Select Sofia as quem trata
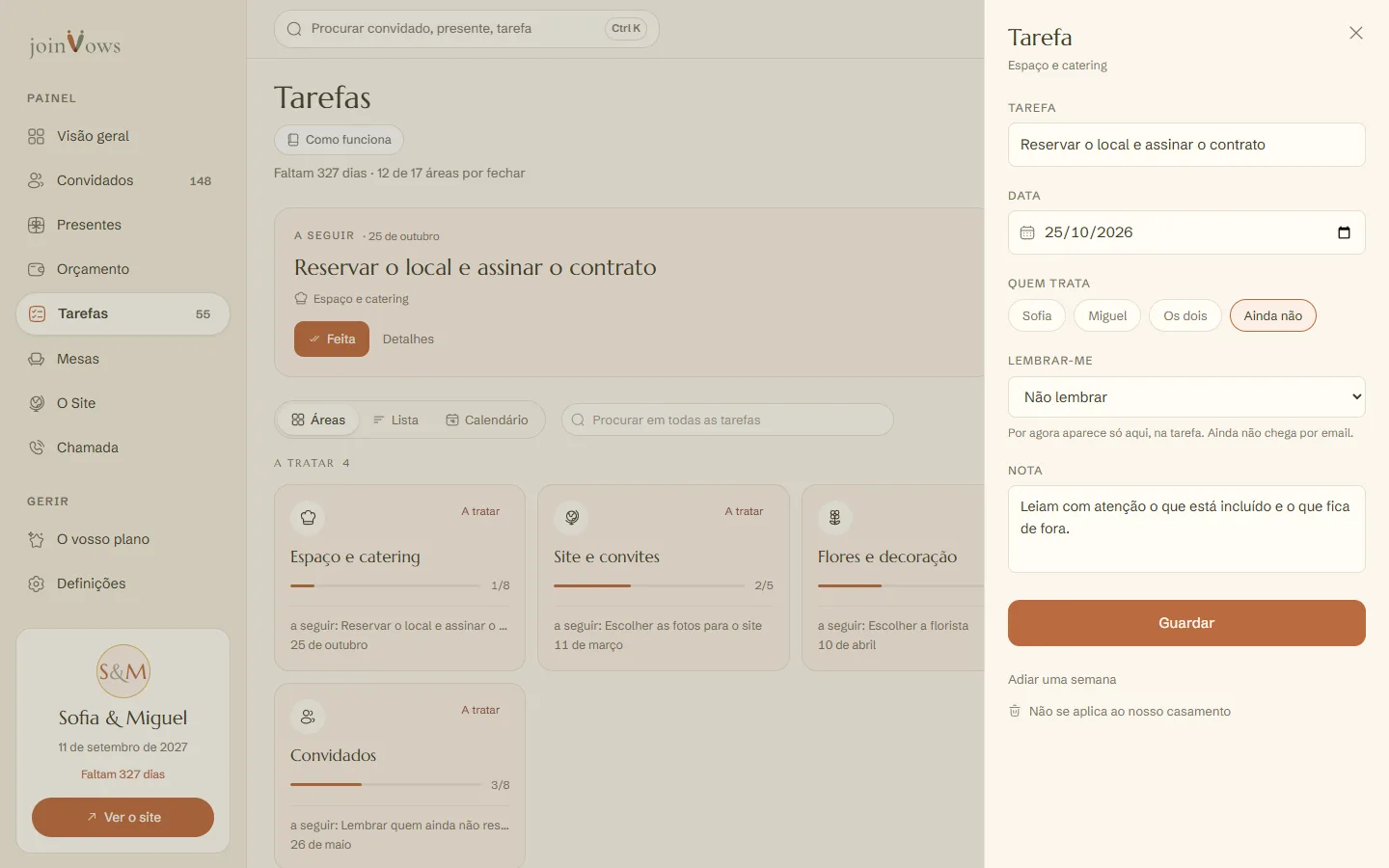The height and width of the screenshot is (868, 1389). point(1037,315)
